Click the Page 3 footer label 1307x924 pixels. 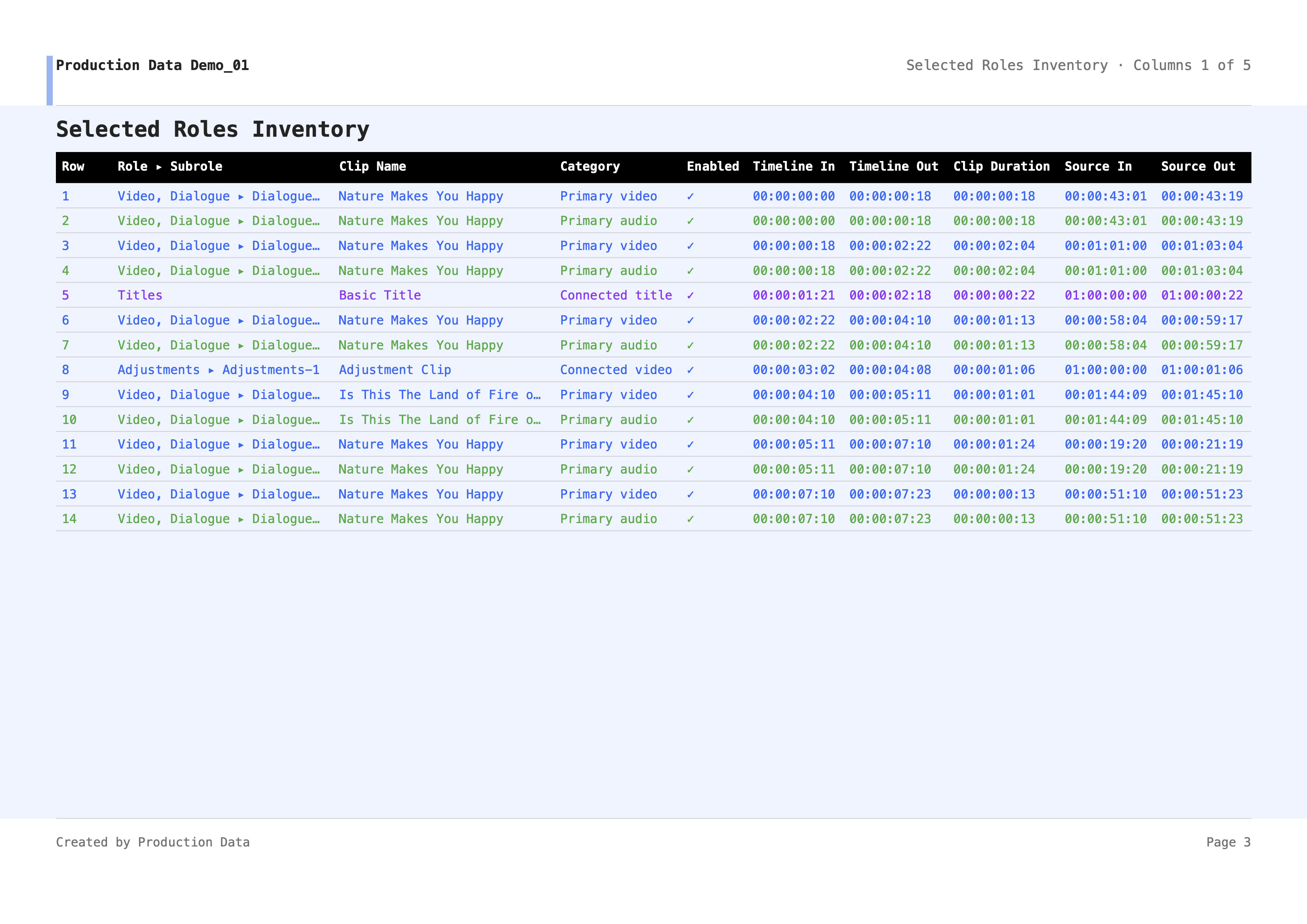pyautogui.click(x=1228, y=842)
